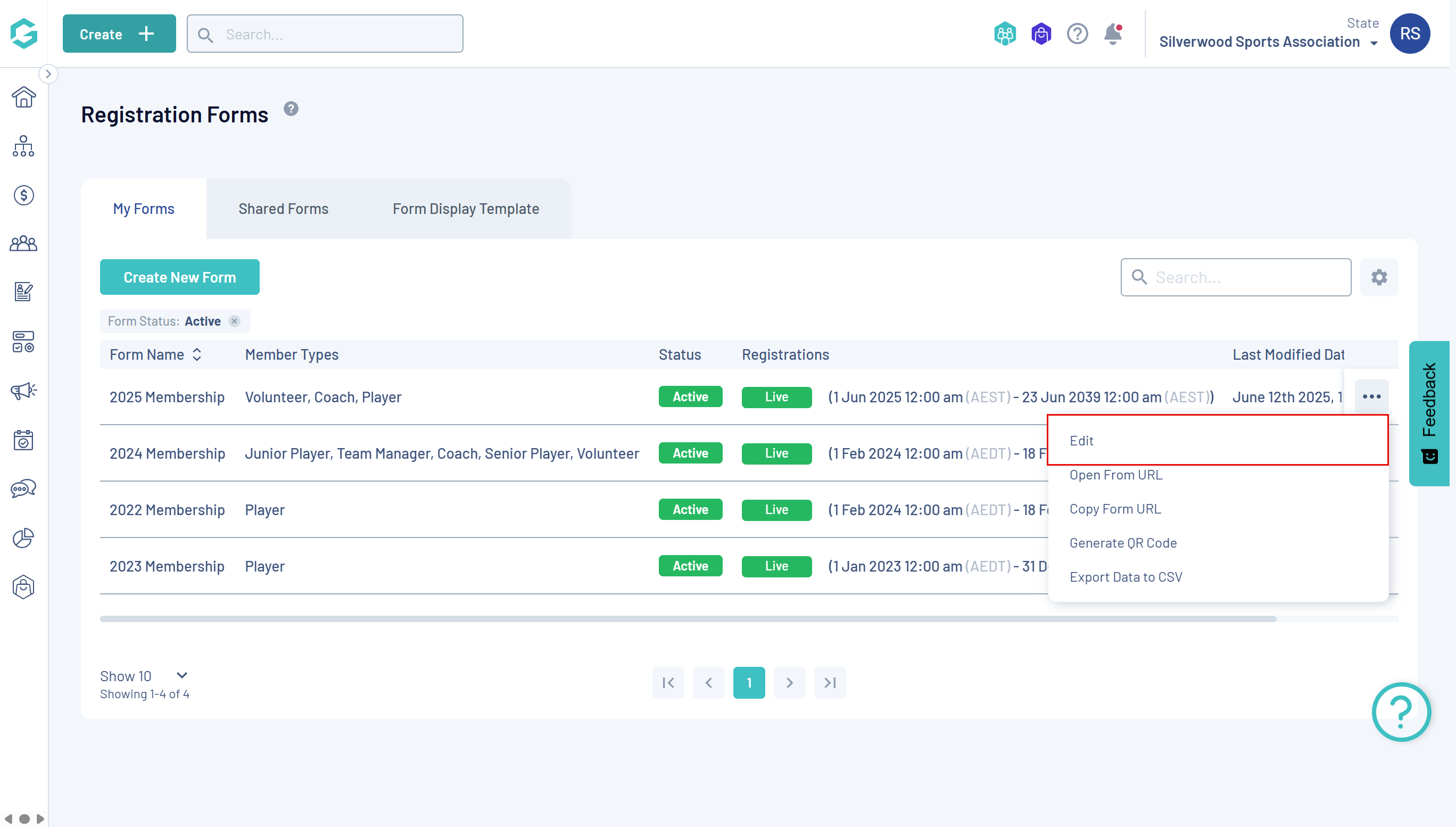This screenshot has width=1456, height=827.
Task: Expand the sidebar navigation with the arrow
Action: (x=48, y=74)
